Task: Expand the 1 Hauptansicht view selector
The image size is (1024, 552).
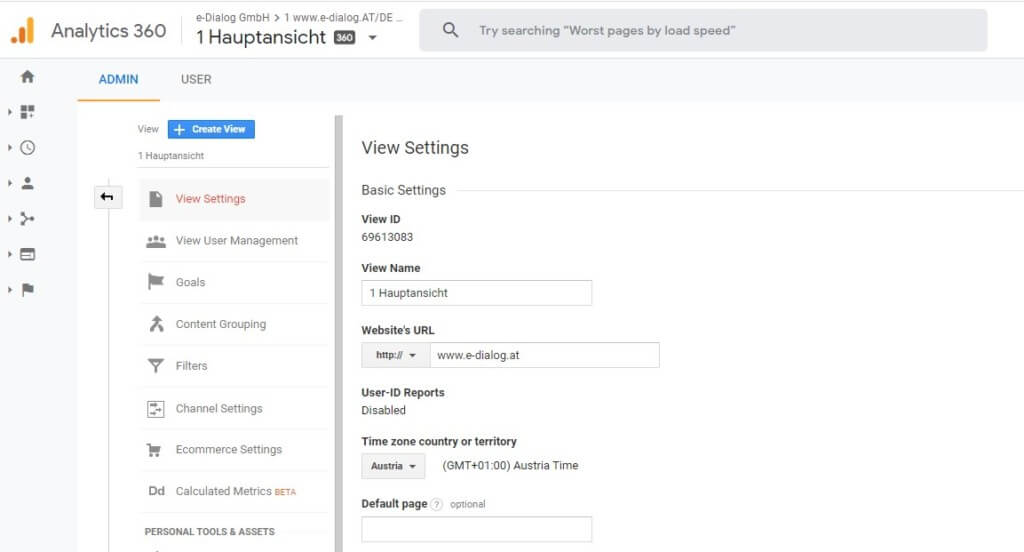Action: (372, 38)
